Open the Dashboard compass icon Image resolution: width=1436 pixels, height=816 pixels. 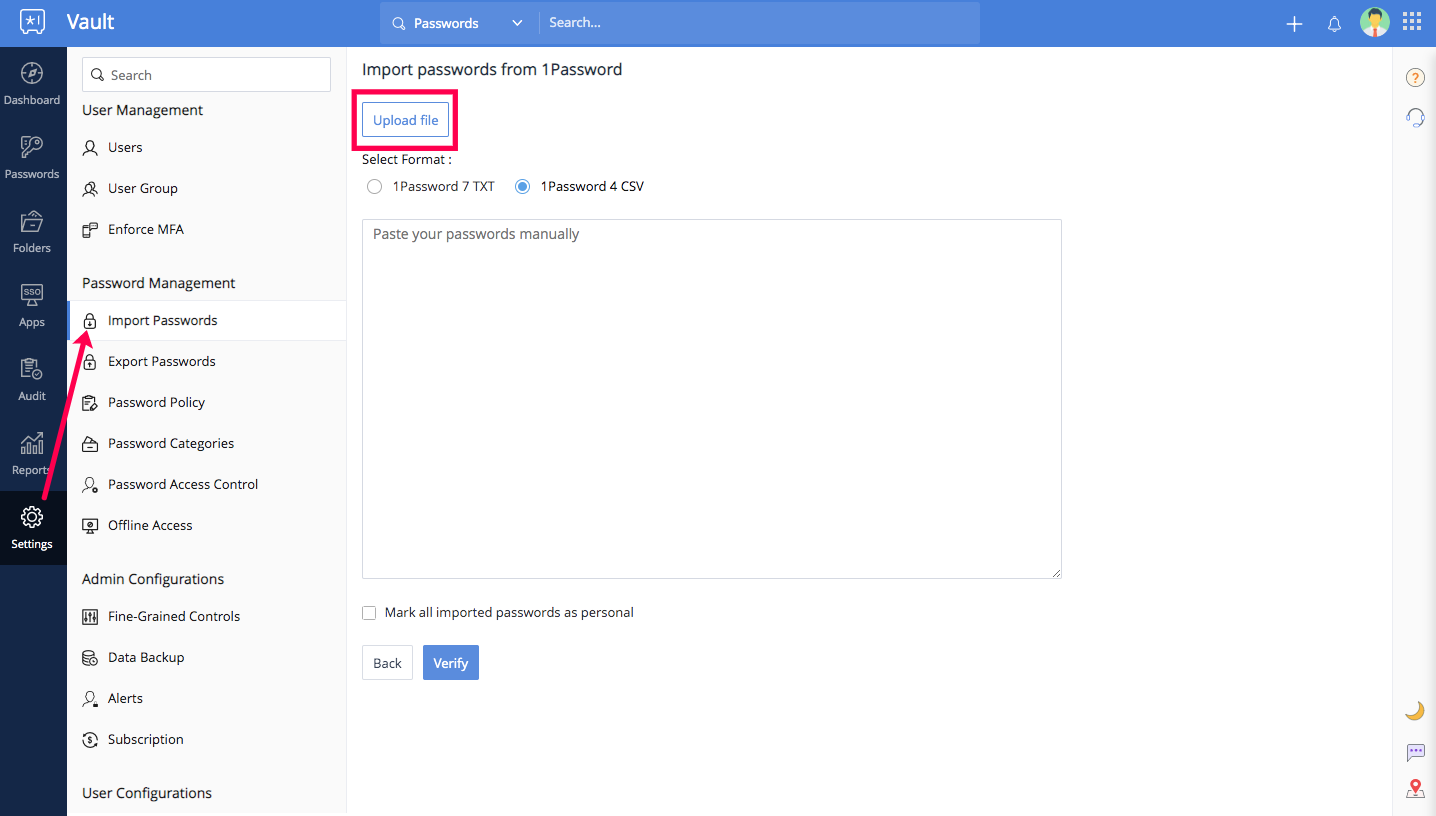coord(32,73)
